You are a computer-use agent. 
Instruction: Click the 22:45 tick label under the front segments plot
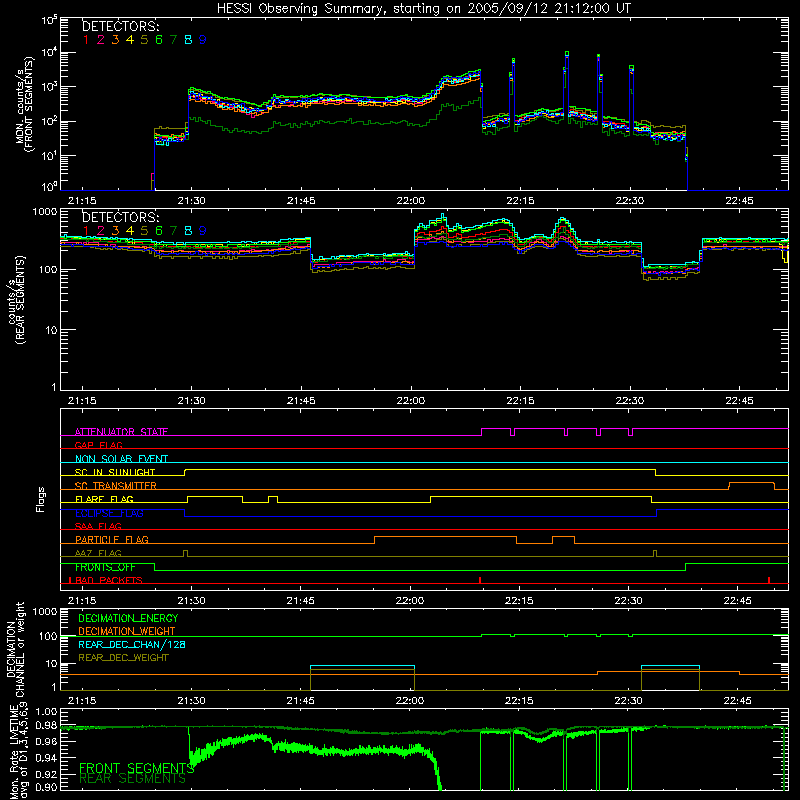[x=739, y=201]
